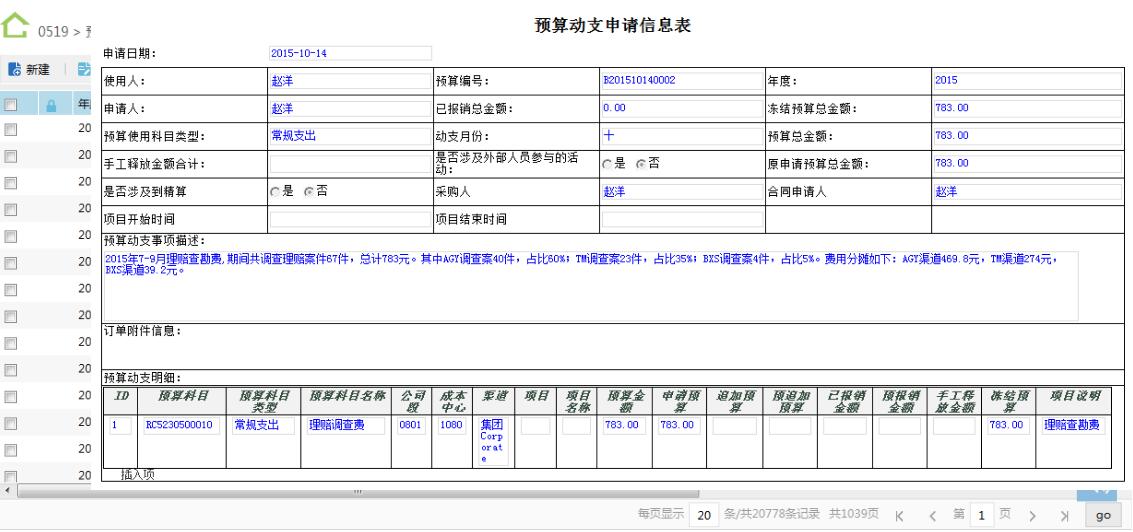Click the 插入项 insert item link

tap(137, 475)
